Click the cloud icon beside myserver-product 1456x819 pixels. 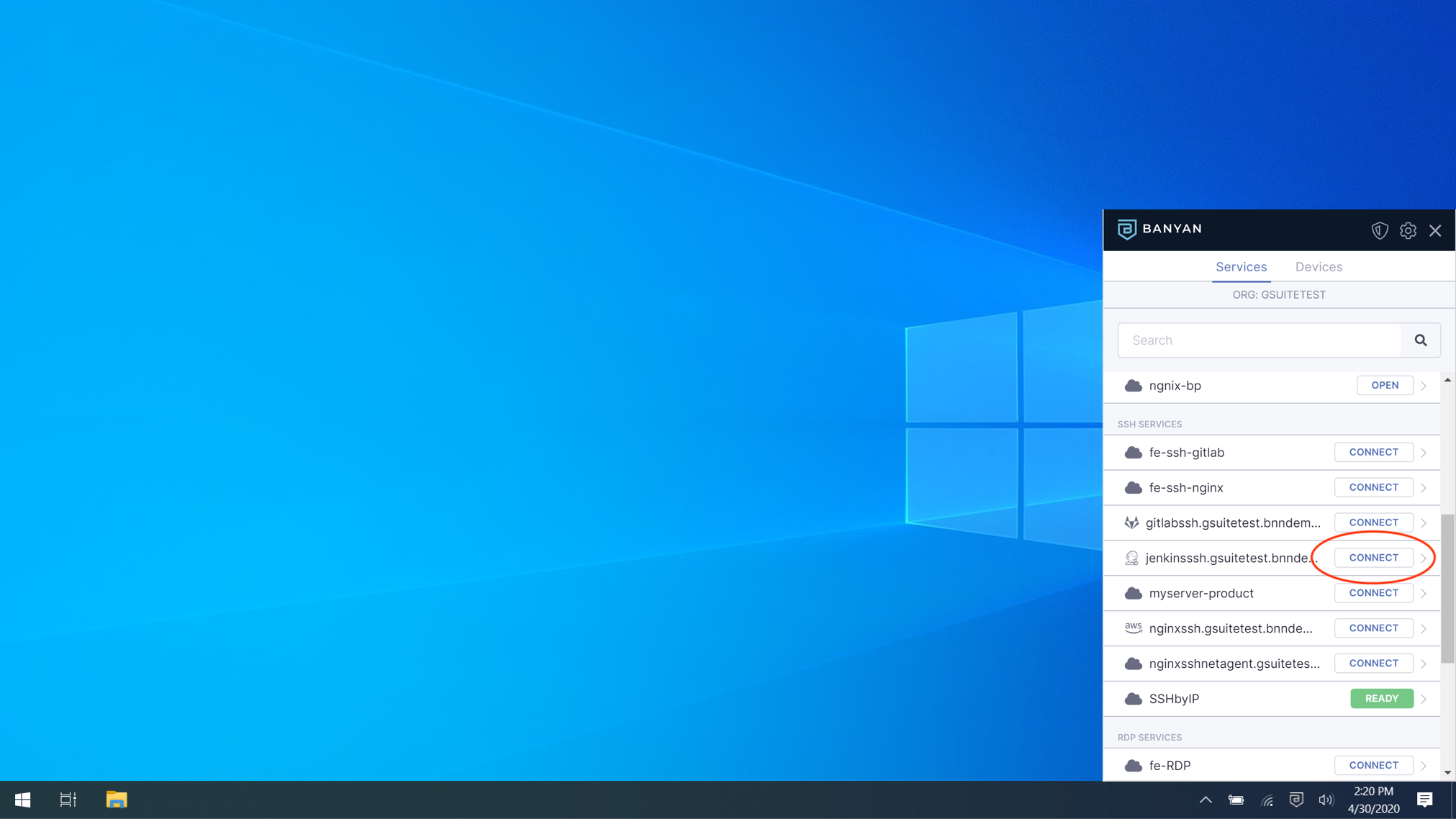[x=1133, y=594]
